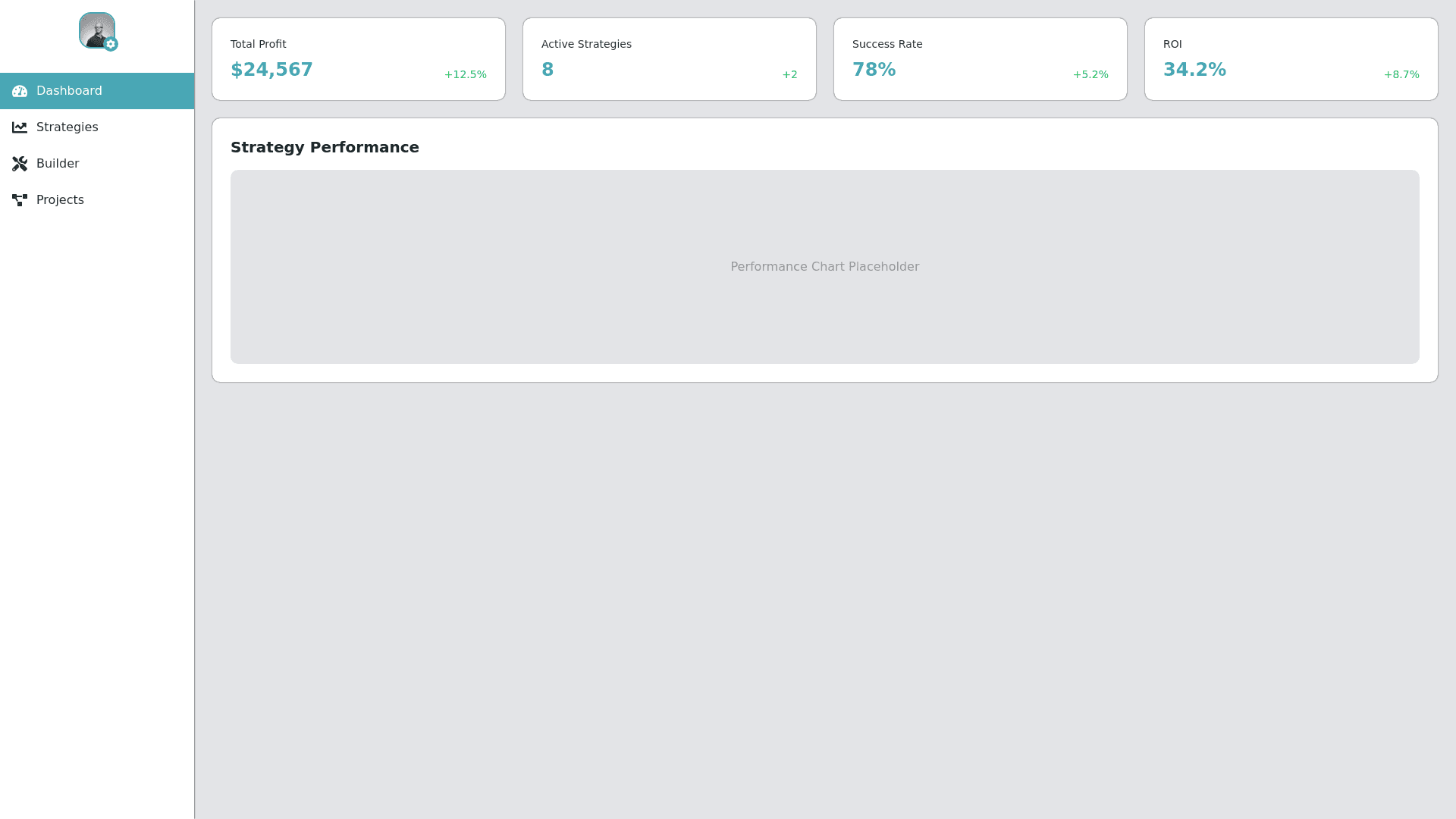Go to Strategies in the sidebar

(x=67, y=127)
